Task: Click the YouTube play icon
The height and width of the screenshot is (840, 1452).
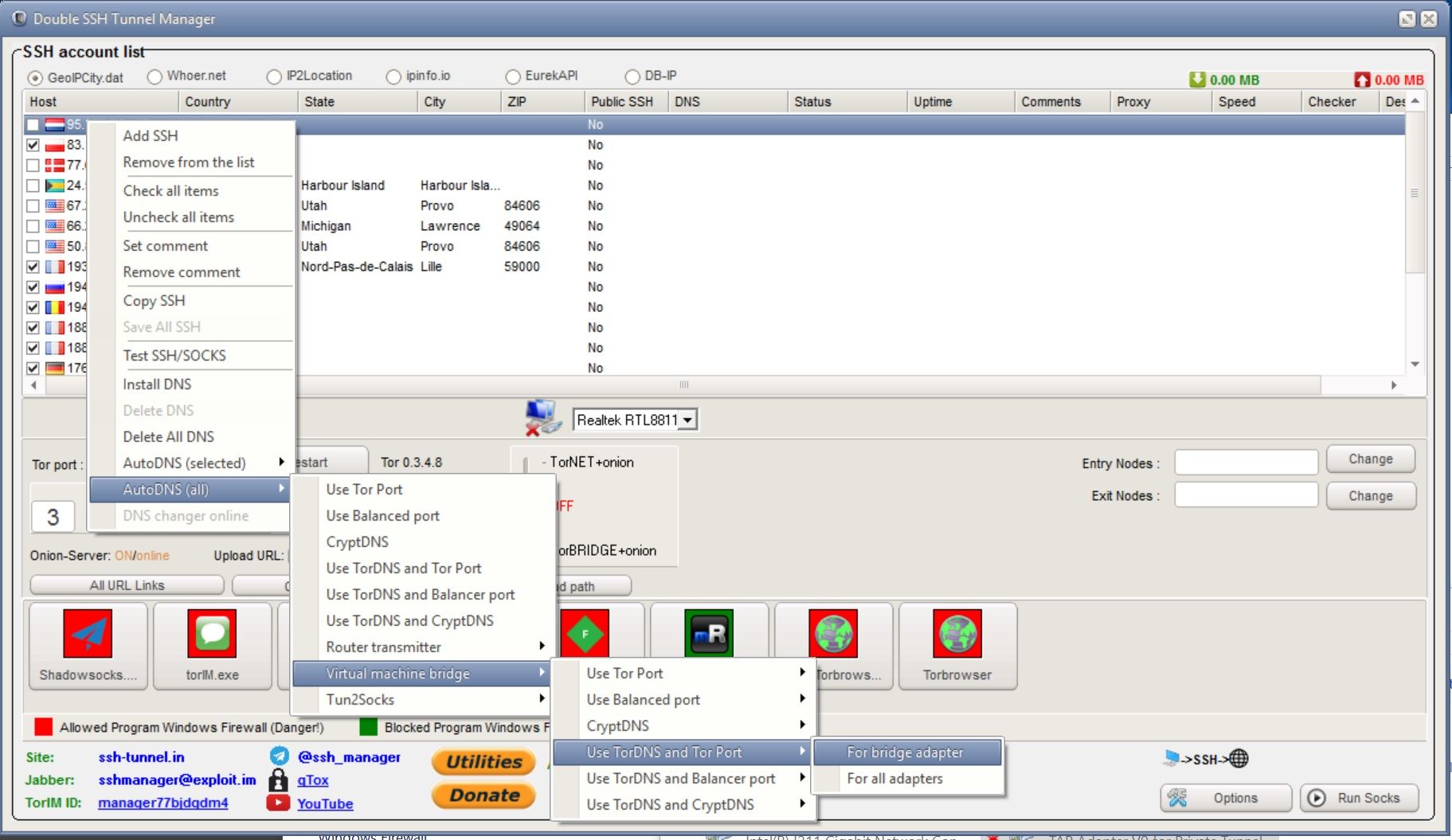Action: pyautogui.click(x=278, y=803)
